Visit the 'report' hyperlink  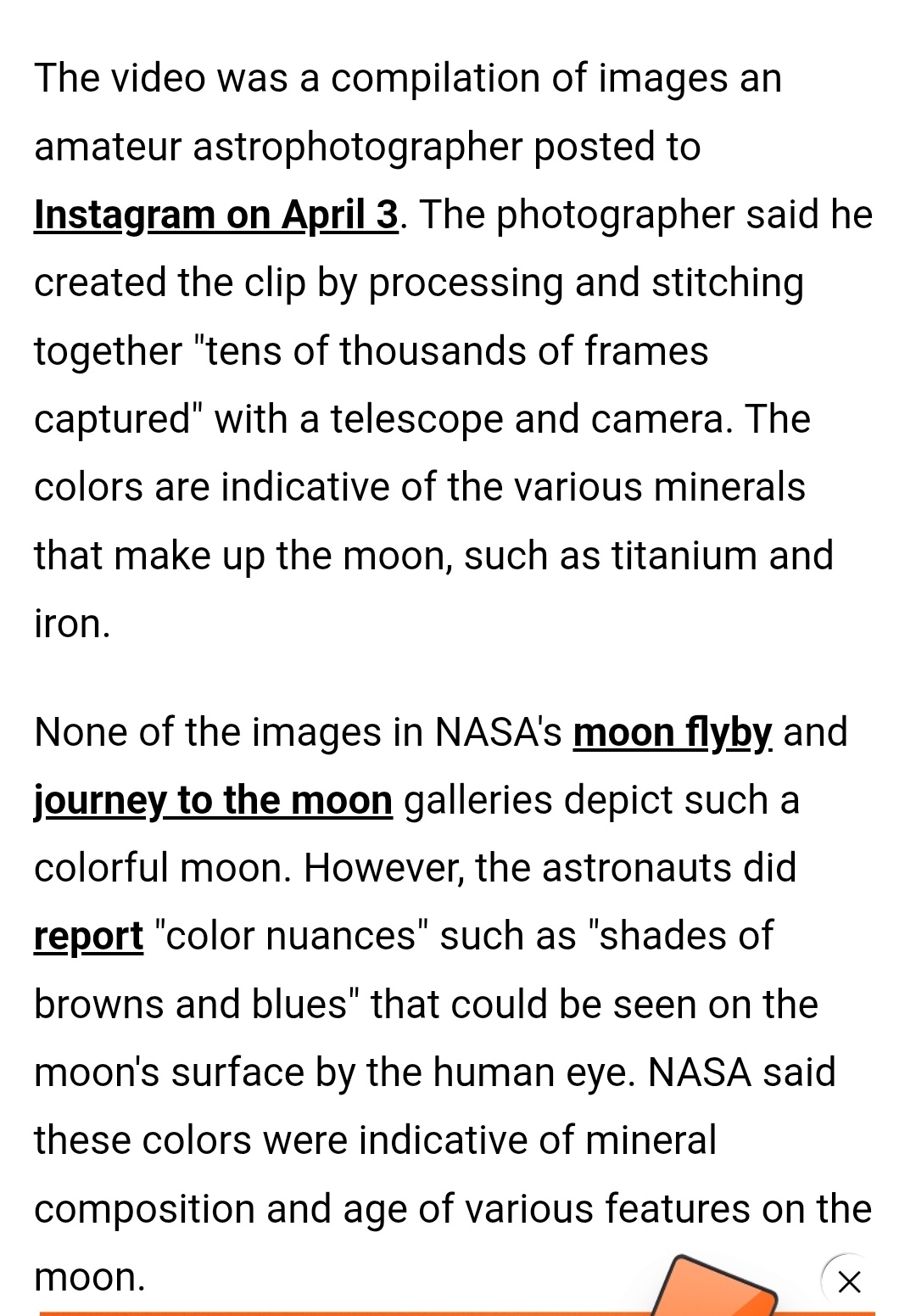89,937
